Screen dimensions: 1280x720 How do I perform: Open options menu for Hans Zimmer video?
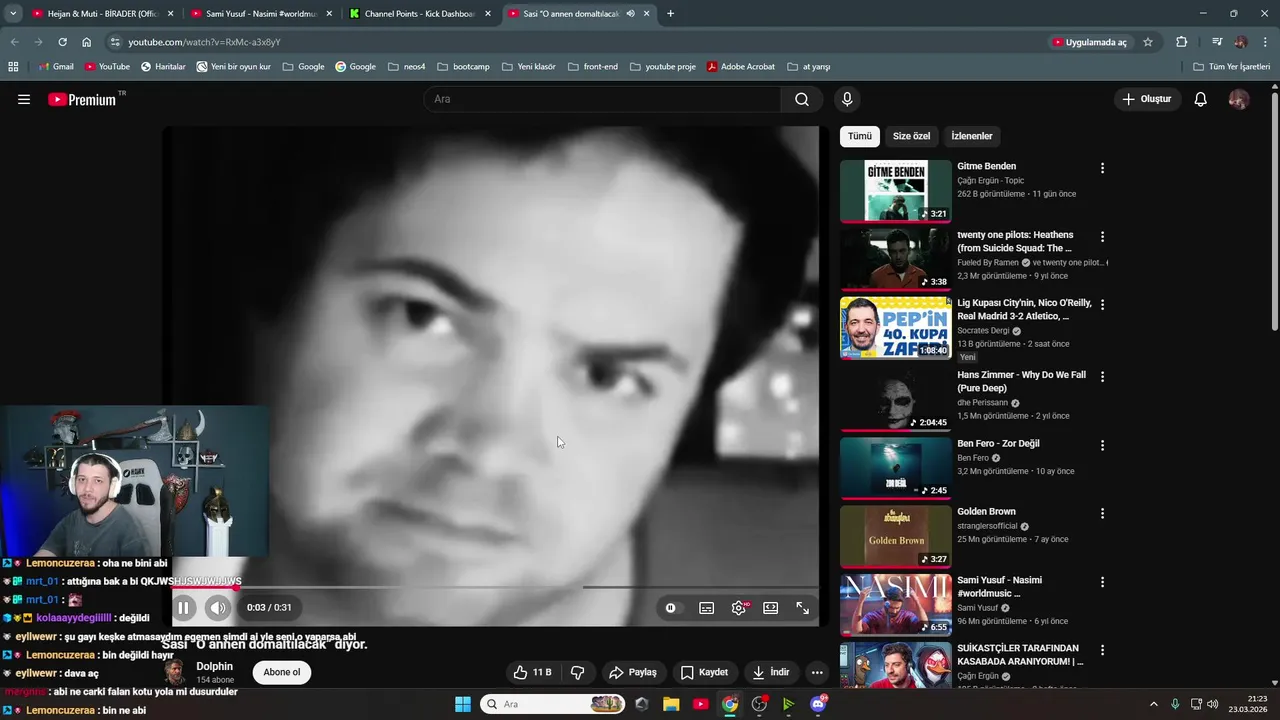click(1102, 377)
